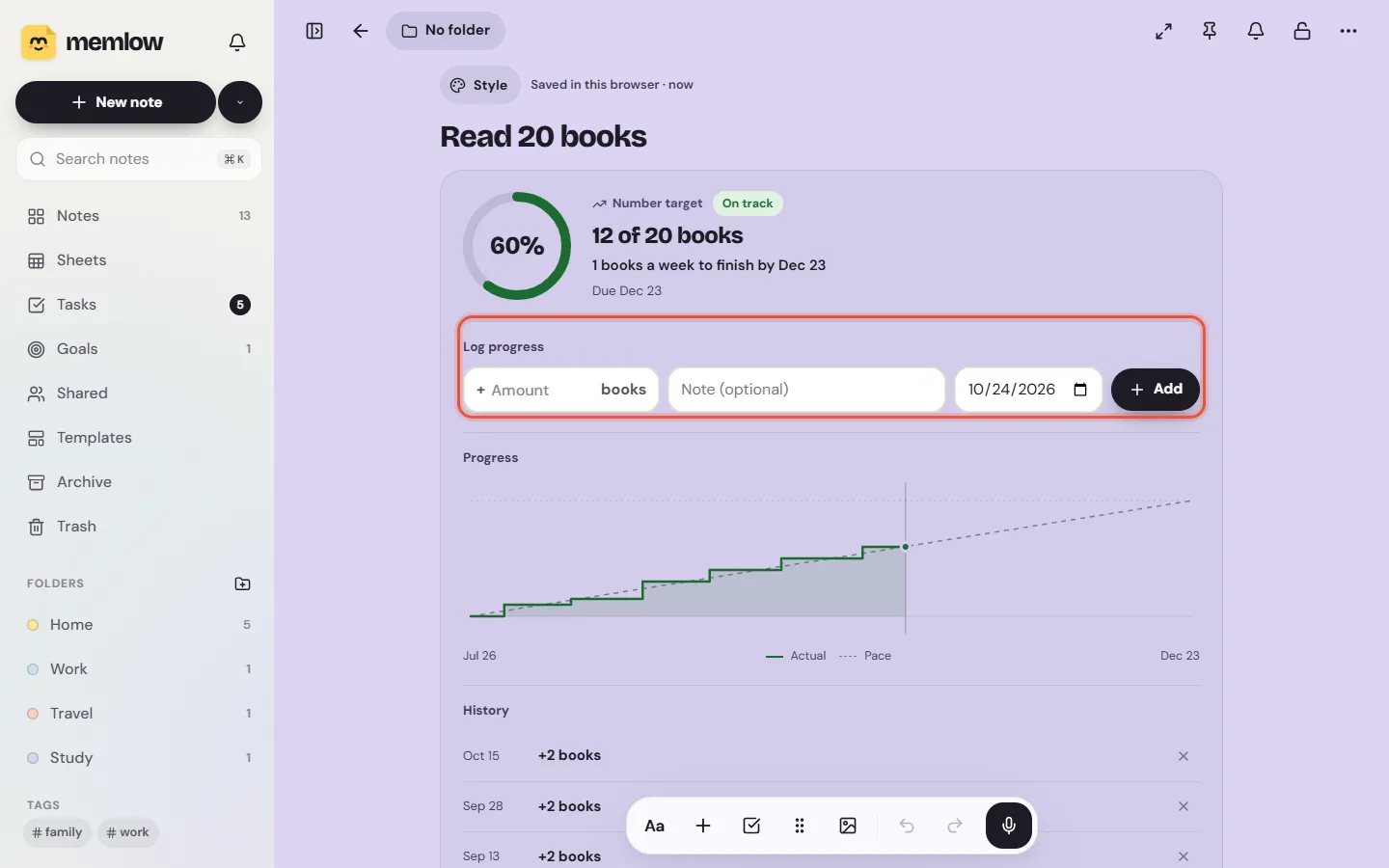This screenshot has width=1389, height=868.
Task: Click the Add progress button
Action: pyautogui.click(x=1156, y=390)
